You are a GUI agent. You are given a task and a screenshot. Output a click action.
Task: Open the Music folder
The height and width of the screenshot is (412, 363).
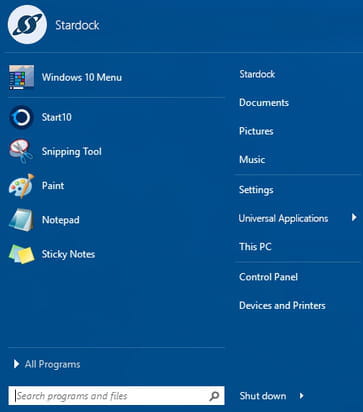click(252, 159)
